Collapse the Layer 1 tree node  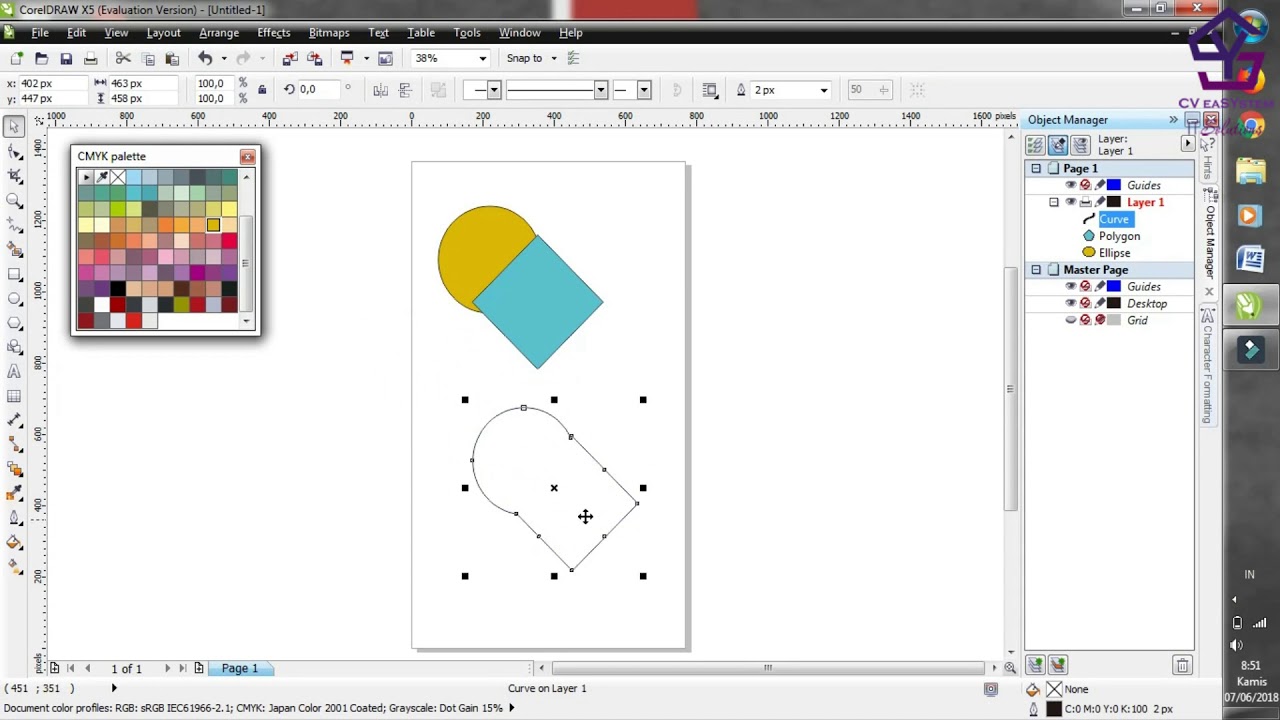[1053, 202]
